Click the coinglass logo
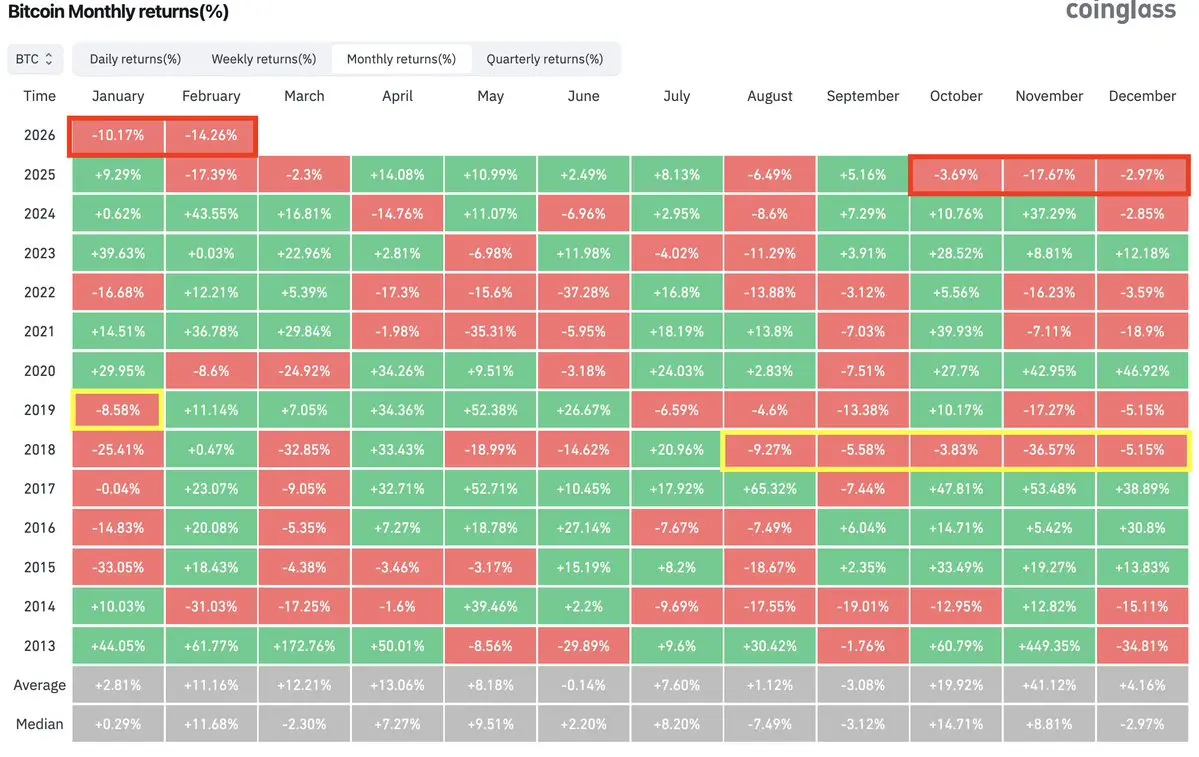Viewport: 1199px width, 757px height. click(x=1125, y=12)
